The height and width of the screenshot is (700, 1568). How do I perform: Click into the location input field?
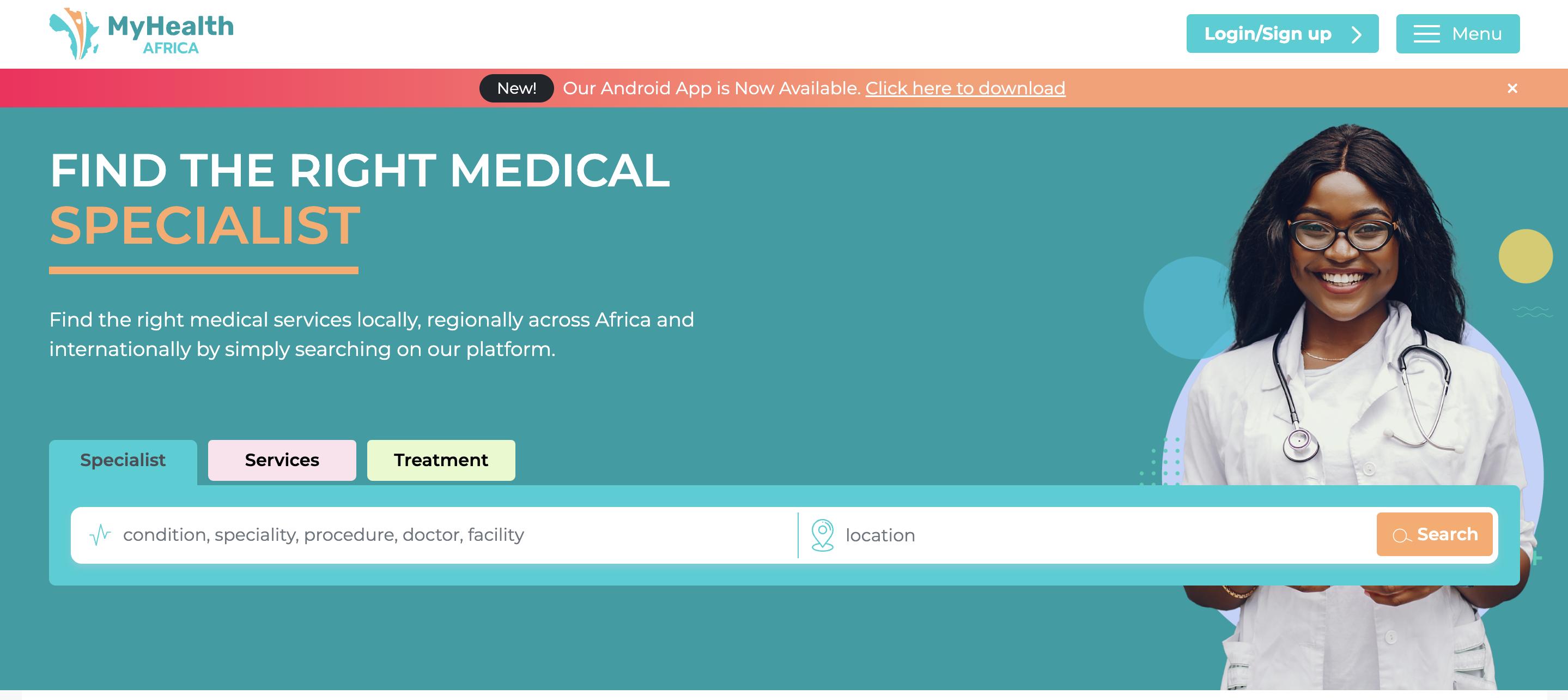pyautogui.click(x=1096, y=535)
